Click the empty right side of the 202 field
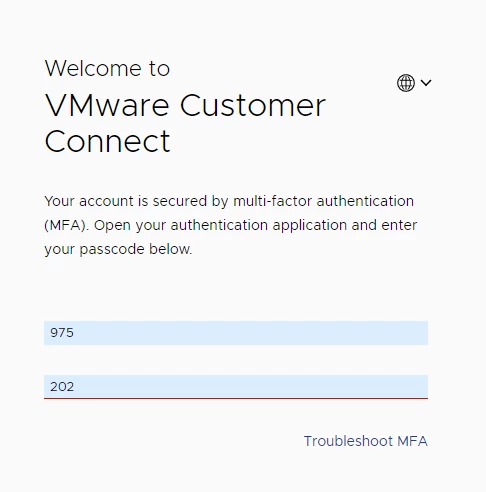486x492 pixels. tap(333, 386)
